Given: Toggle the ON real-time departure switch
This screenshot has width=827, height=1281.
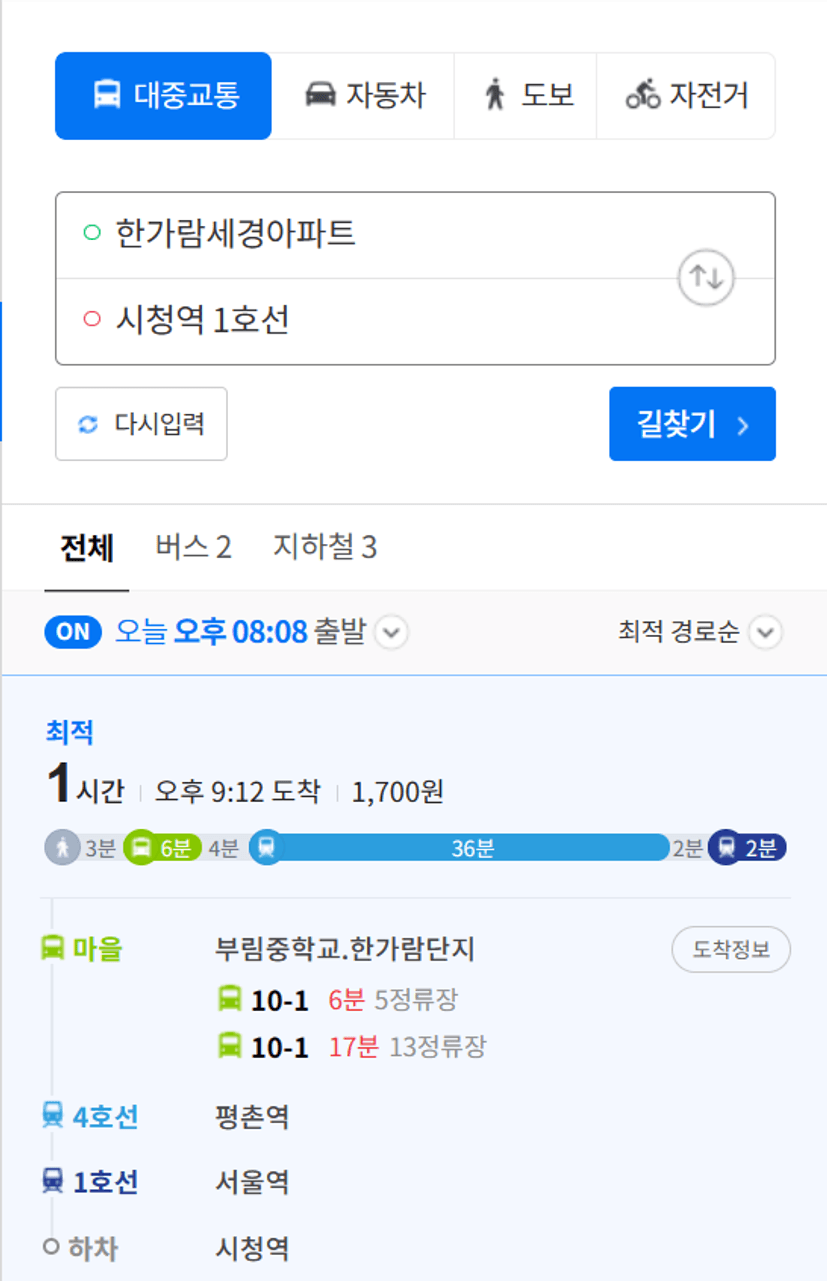Looking at the screenshot, I should pos(73,632).
